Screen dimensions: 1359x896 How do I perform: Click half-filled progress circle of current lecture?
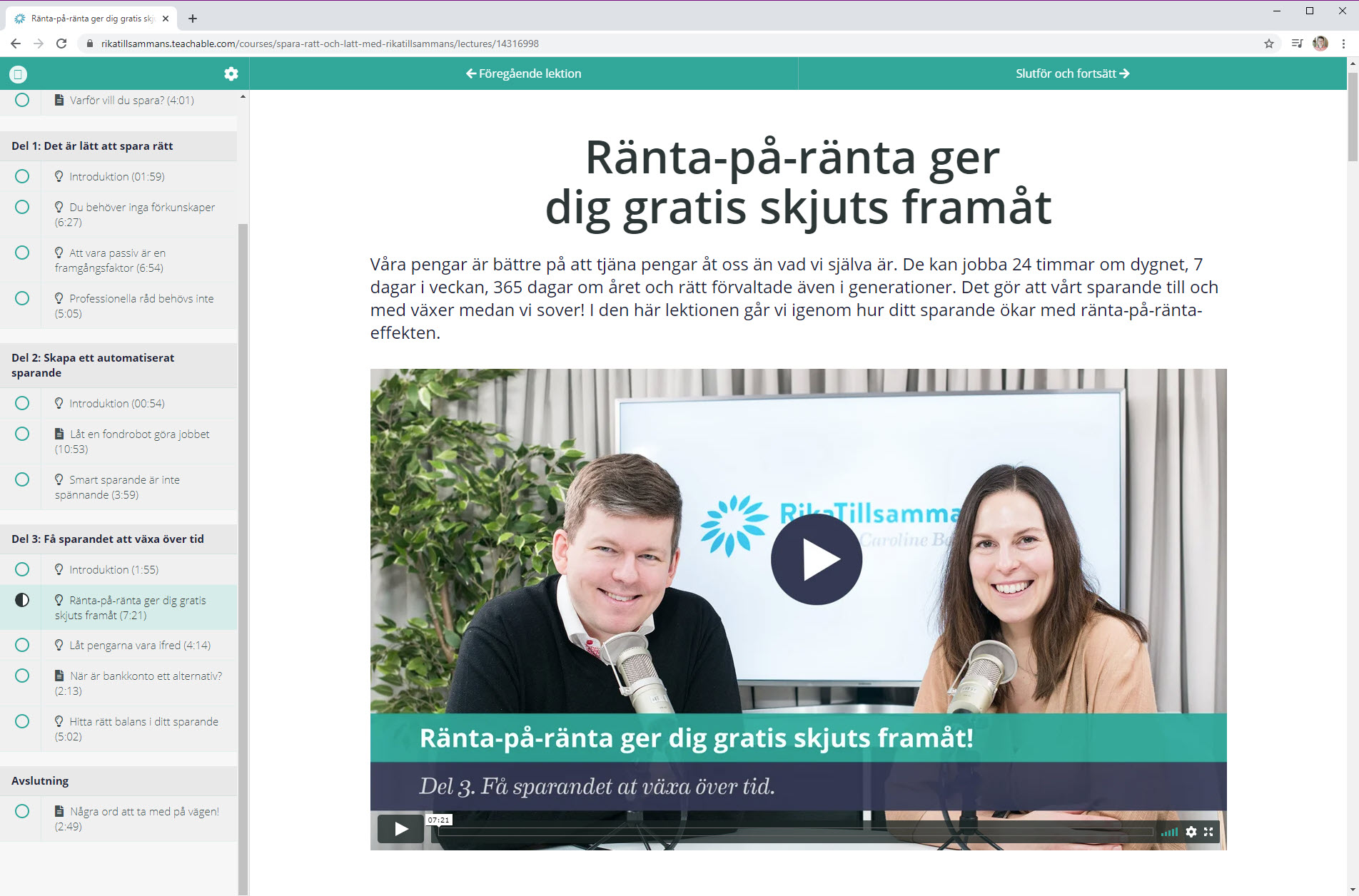[x=21, y=600]
